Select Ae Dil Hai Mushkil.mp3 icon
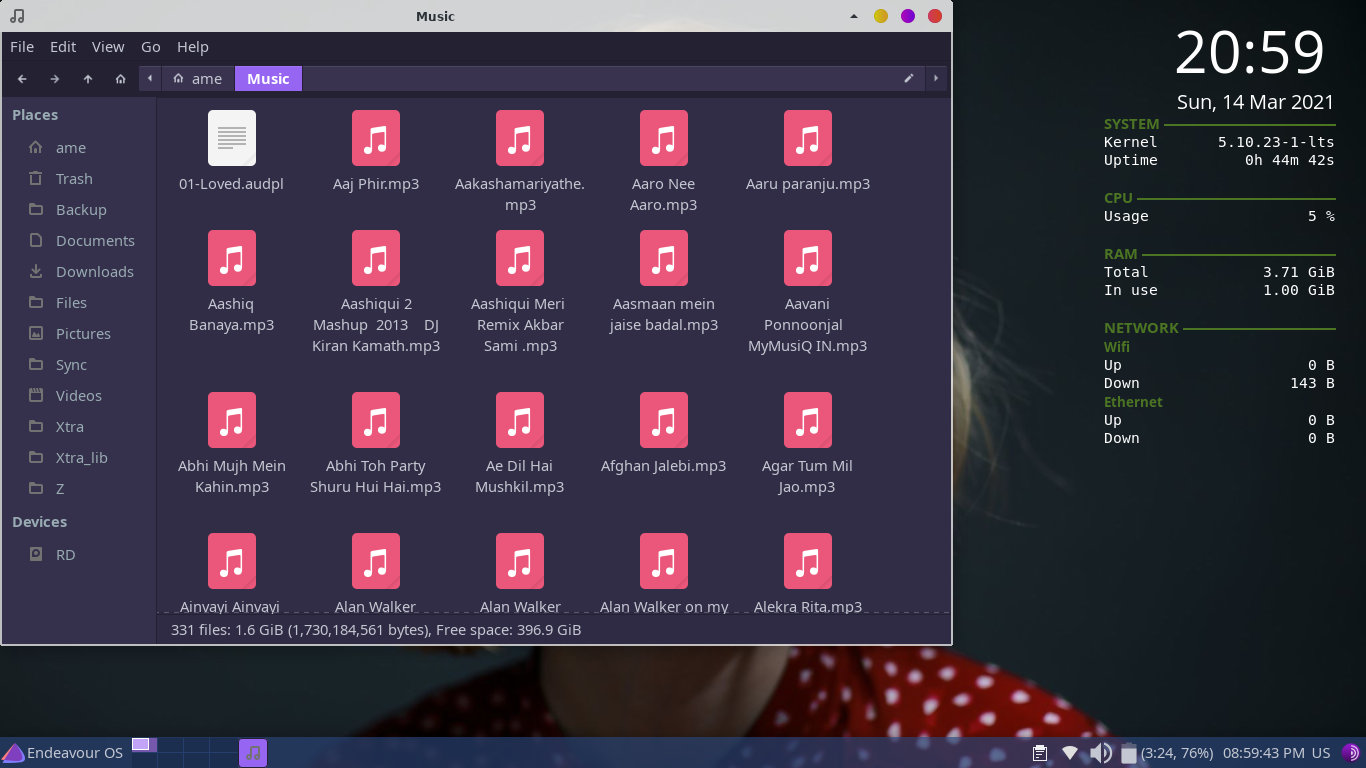The height and width of the screenshot is (768, 1366). 520,420
